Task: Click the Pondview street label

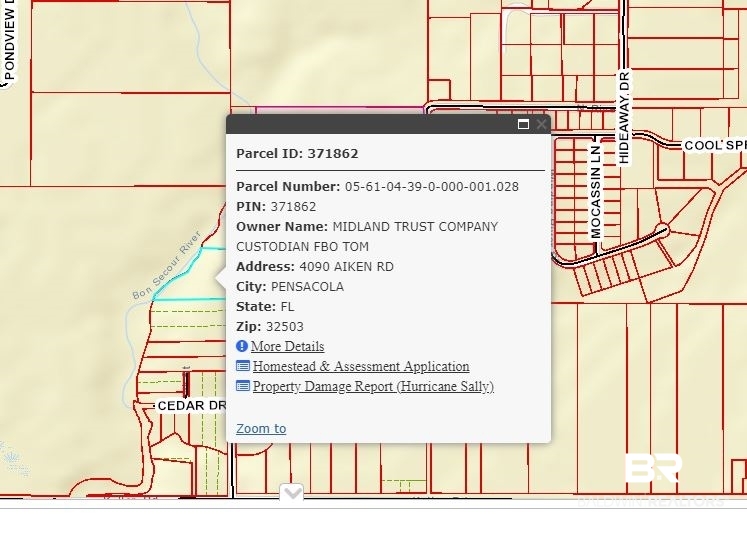Action: click(x=9, y=40)
